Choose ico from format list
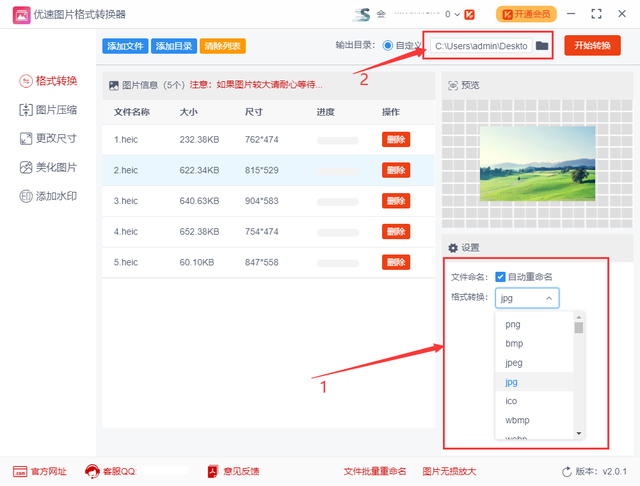The height and width of the screenshot is (486, 640). click(534, 401)
